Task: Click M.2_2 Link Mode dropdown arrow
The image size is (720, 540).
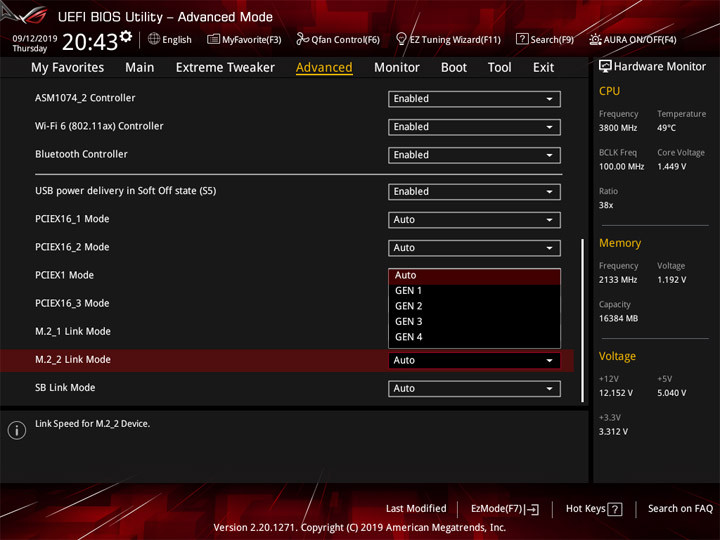Action: (549, 360)
